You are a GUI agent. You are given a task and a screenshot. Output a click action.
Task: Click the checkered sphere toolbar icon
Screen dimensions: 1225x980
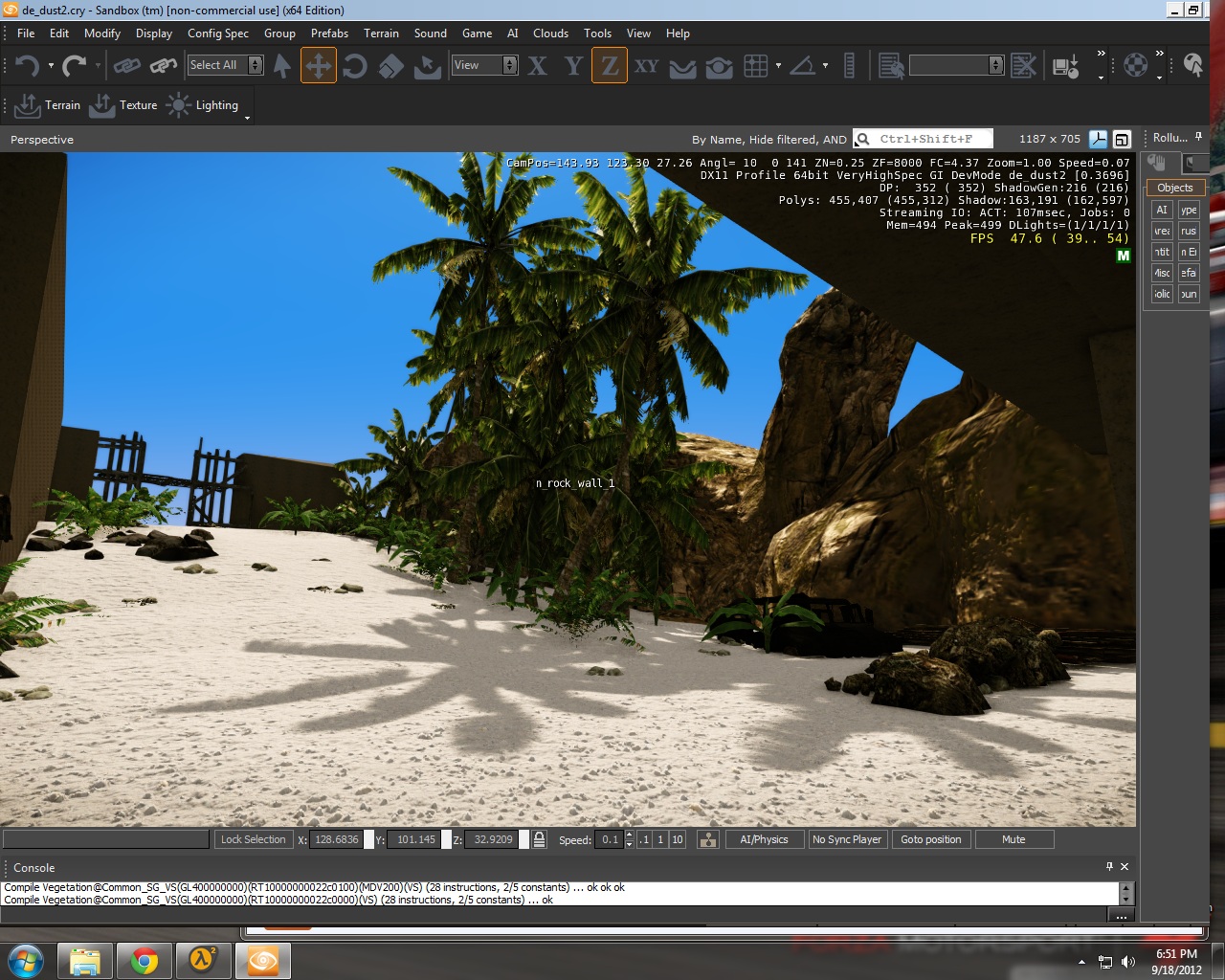coord(1135,65)
